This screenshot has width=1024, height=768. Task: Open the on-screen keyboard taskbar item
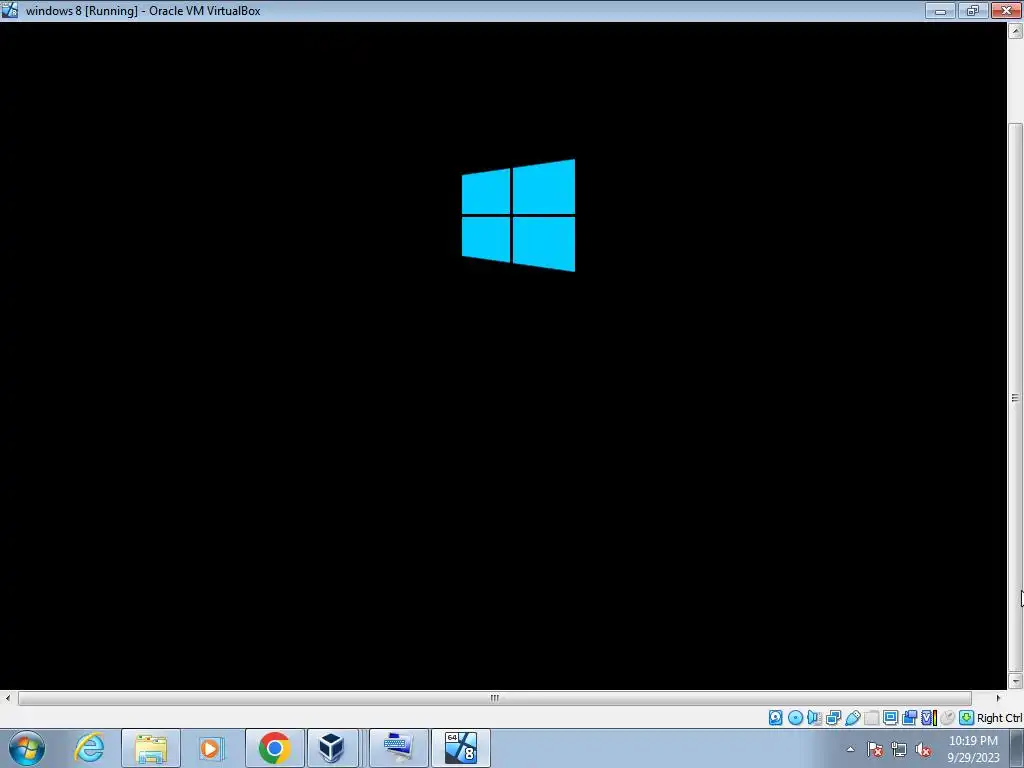[399, 748]
